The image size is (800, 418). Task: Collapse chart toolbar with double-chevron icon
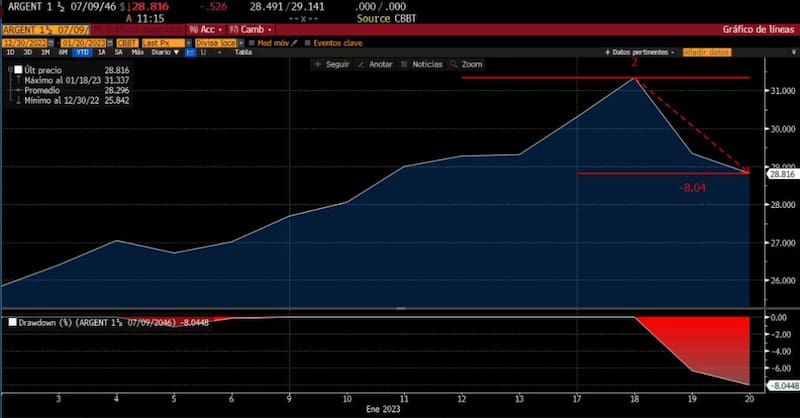tap(788, 50)
